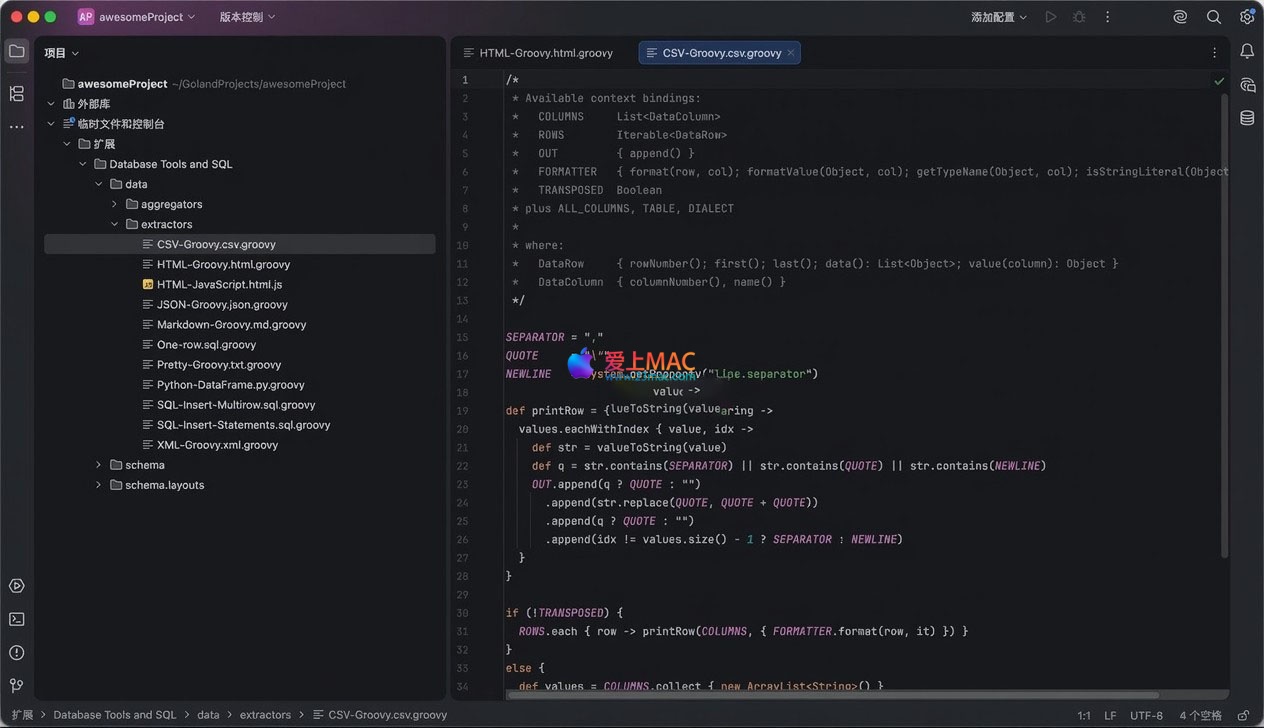Open the Git version control tool window
The height and width of the screenshot is (728, 1264).
tap(16, 685)
